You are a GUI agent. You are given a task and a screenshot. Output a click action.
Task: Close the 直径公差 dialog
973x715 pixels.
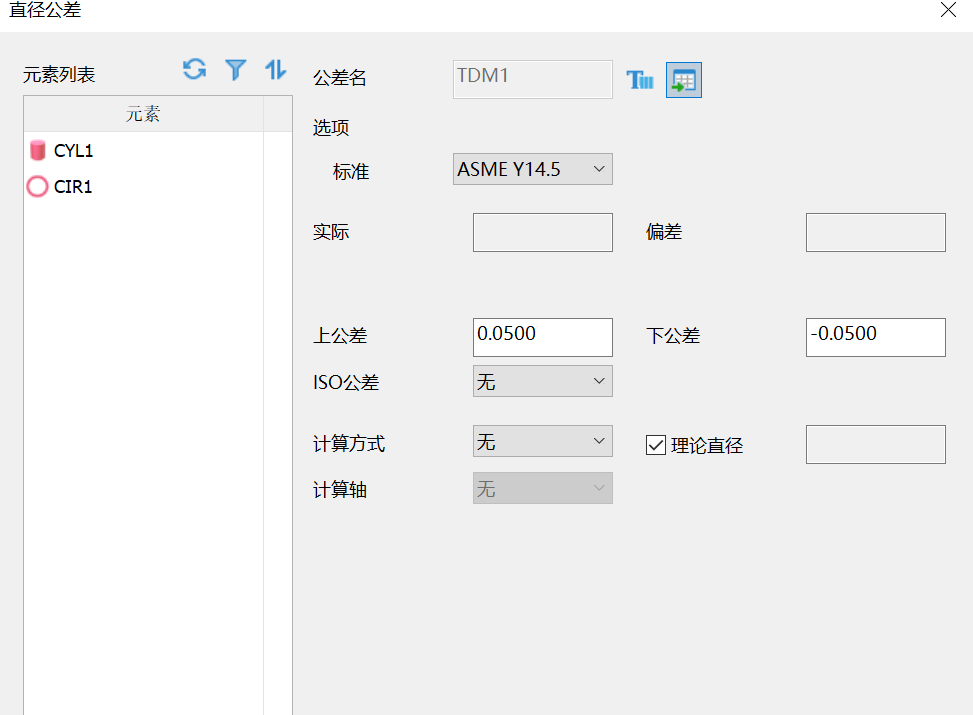click(947, 10)
